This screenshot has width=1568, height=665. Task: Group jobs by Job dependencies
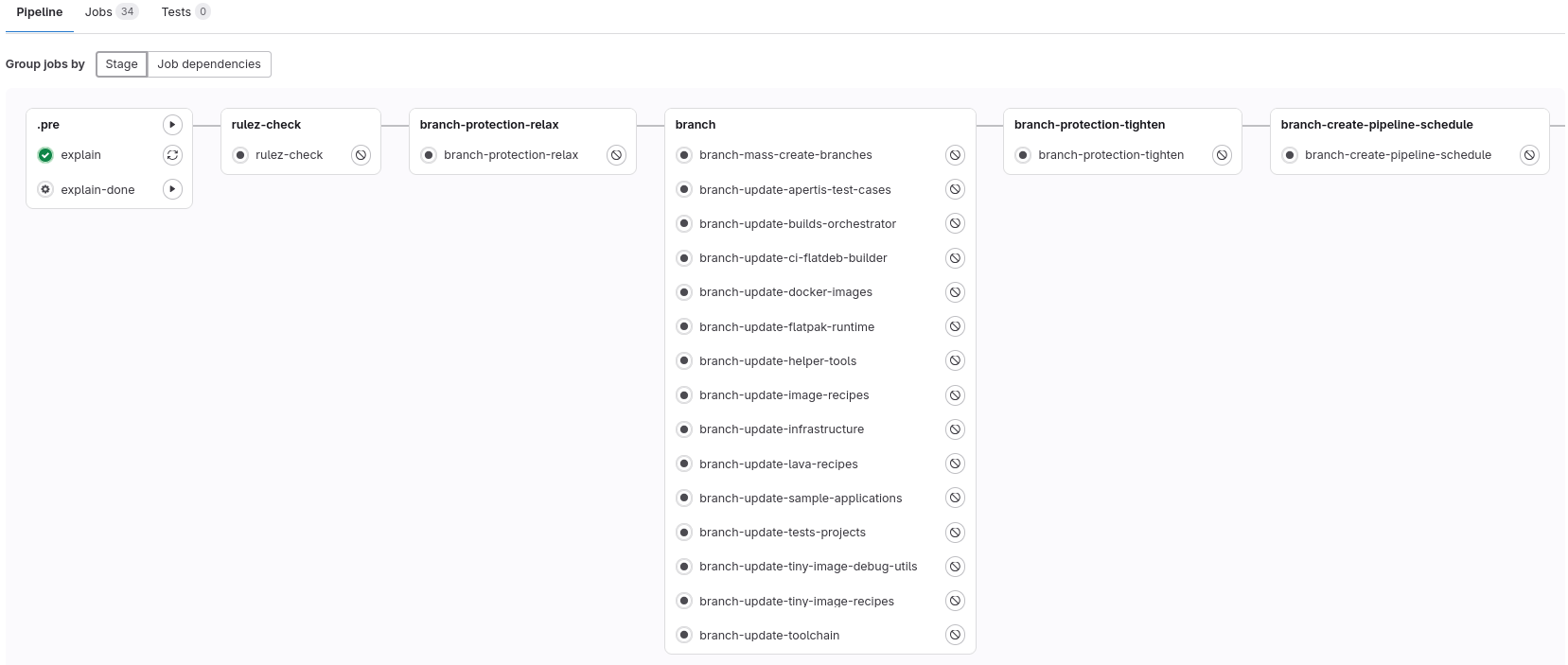[209, 64]
